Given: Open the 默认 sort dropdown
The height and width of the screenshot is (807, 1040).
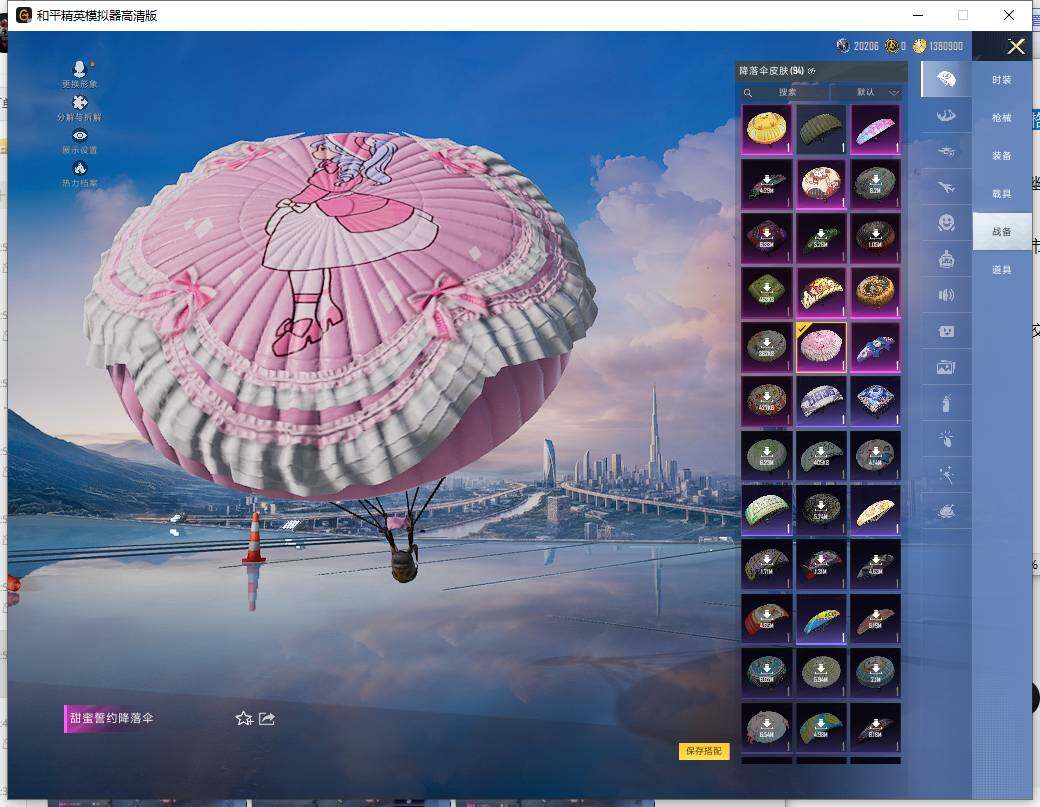Looking at the screenshot, I should click(872, 92).
